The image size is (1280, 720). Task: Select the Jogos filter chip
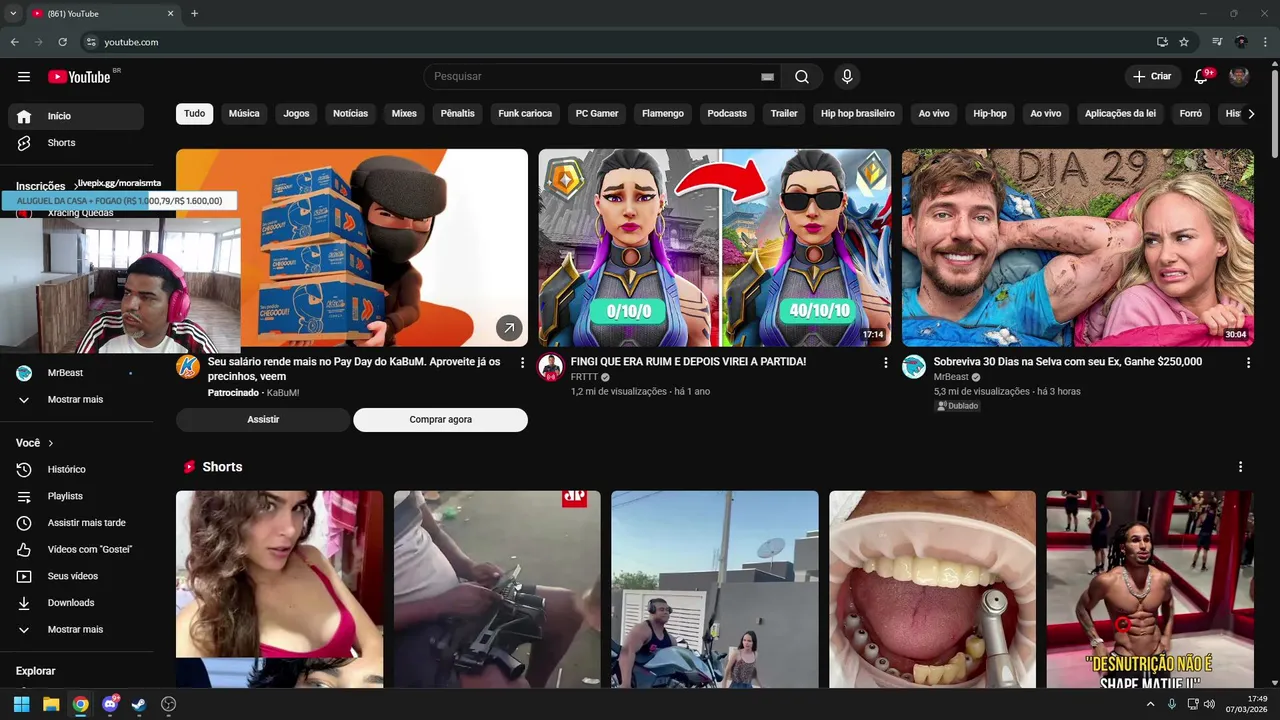click(296, 114)
